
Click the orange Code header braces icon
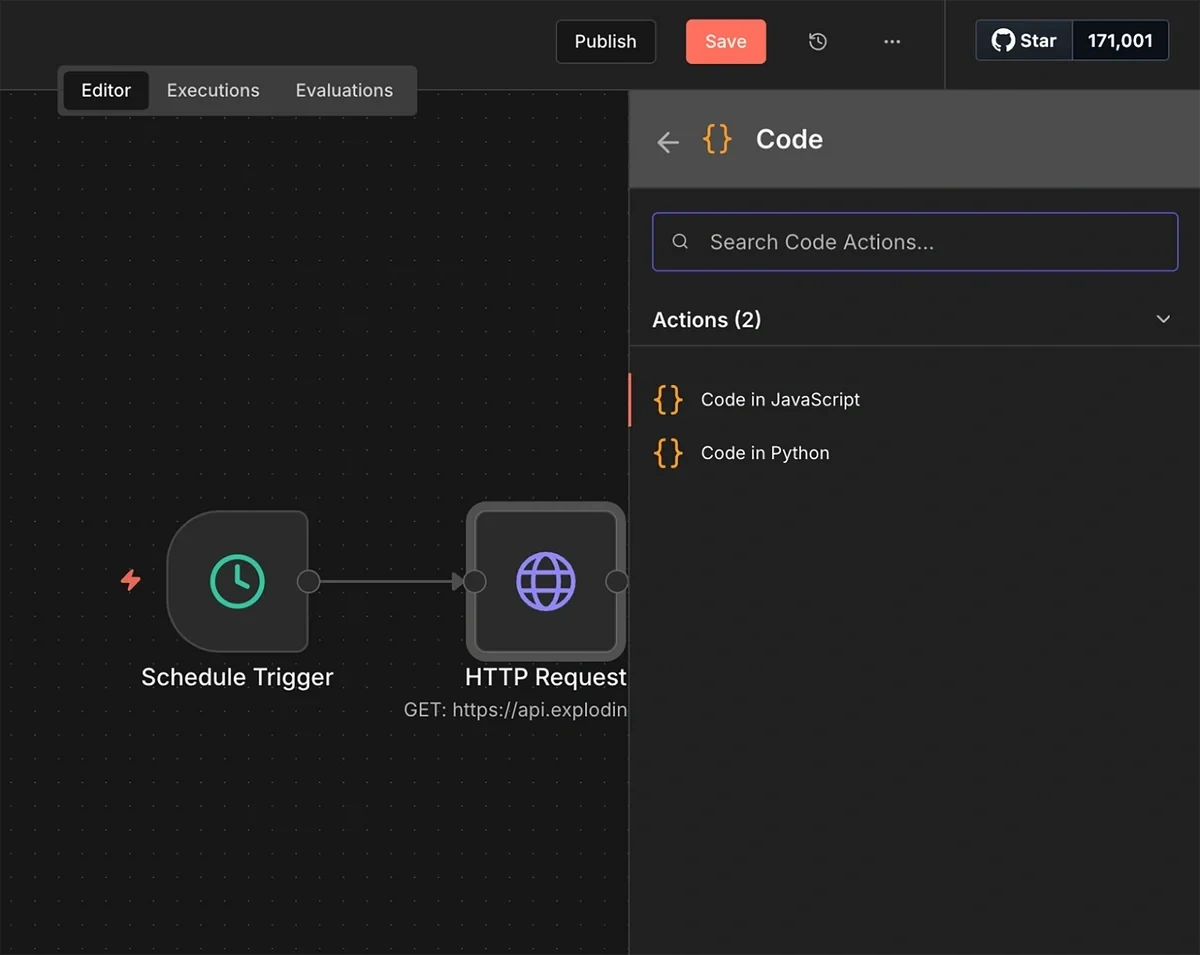coord(717,139)
